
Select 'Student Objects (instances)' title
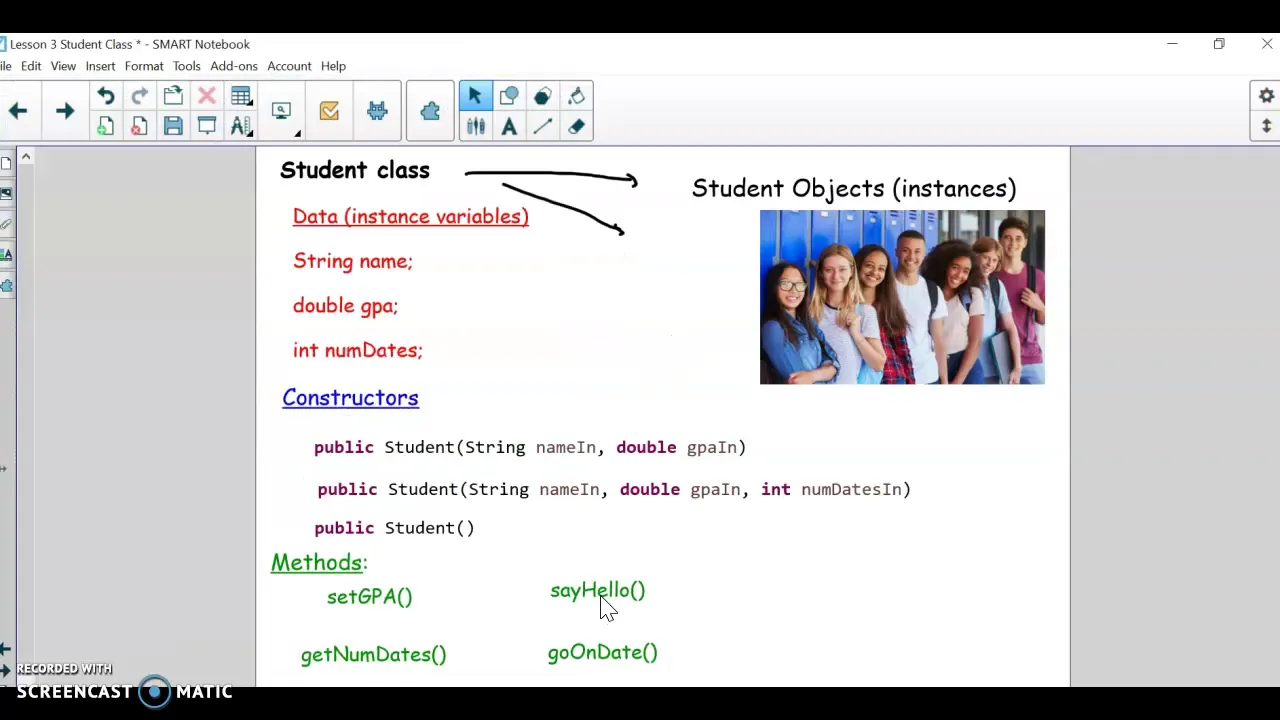[x=854, y=189]
